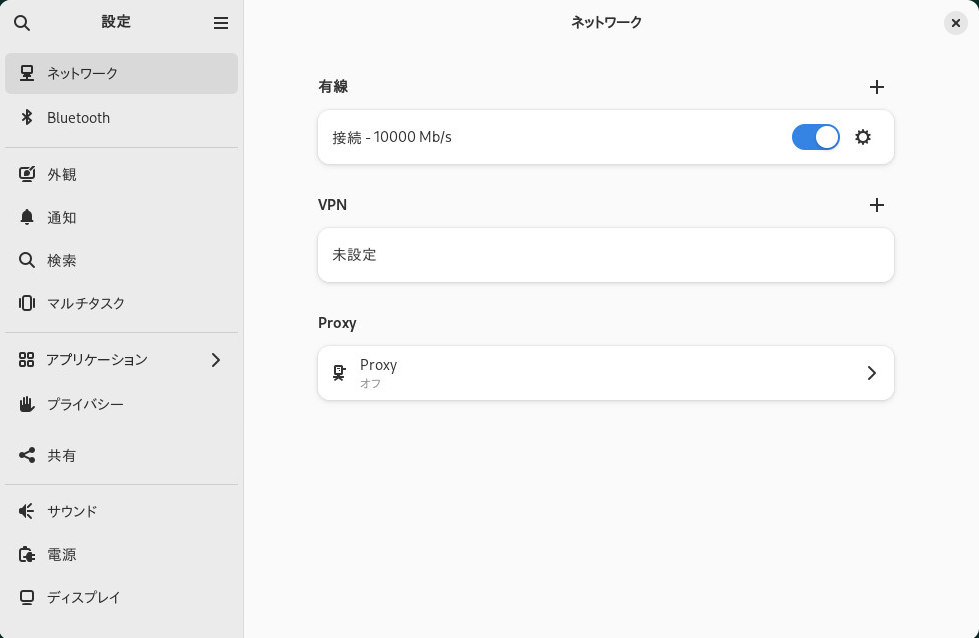This screenshot has height=638, width=979.
Task: Click the search icon in settings sidebar
Action: coord(22,23)
